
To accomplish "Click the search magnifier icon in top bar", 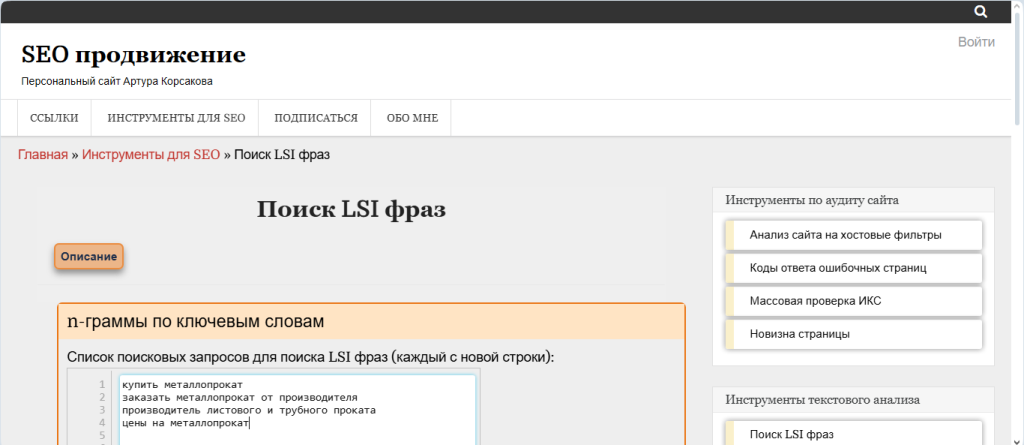I will 980,12.
